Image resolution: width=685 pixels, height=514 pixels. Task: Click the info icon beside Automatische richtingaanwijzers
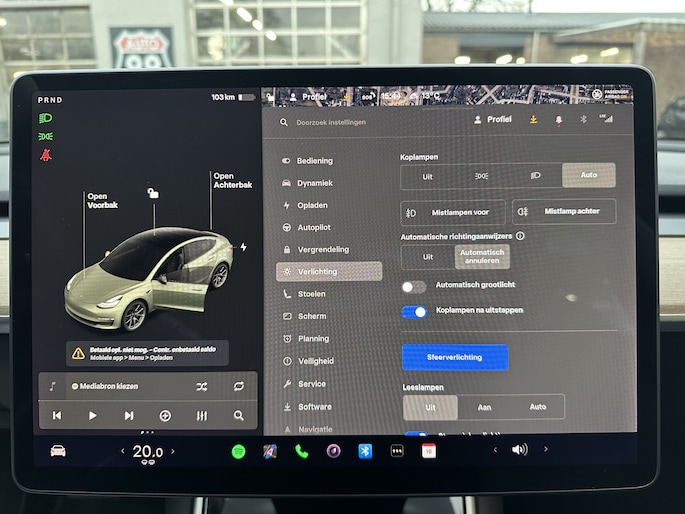click(520, 236)
